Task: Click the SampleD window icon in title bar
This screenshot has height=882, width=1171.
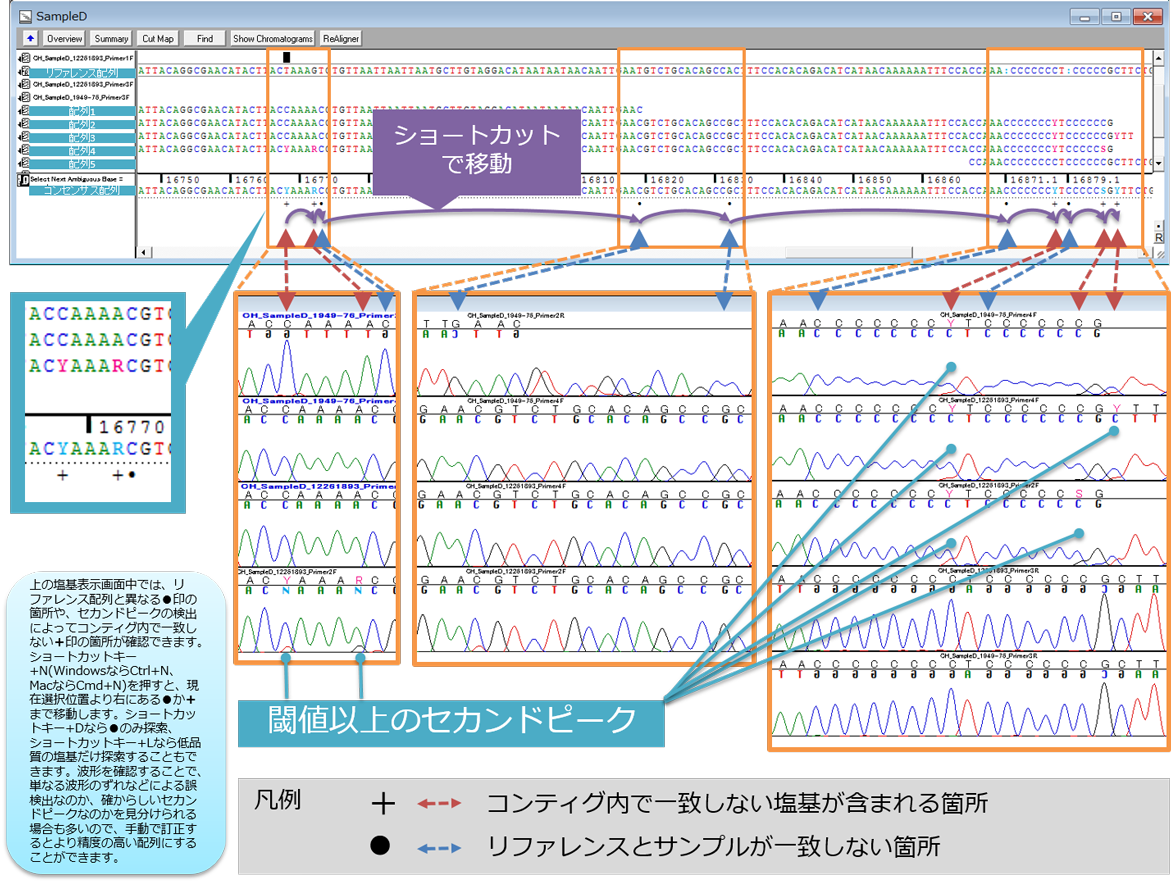Action: click(x=24, y=16)
